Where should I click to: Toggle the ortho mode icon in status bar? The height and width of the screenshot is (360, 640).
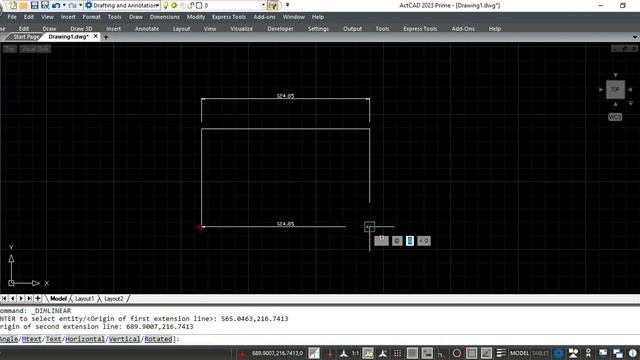click(x=441, y=353)
